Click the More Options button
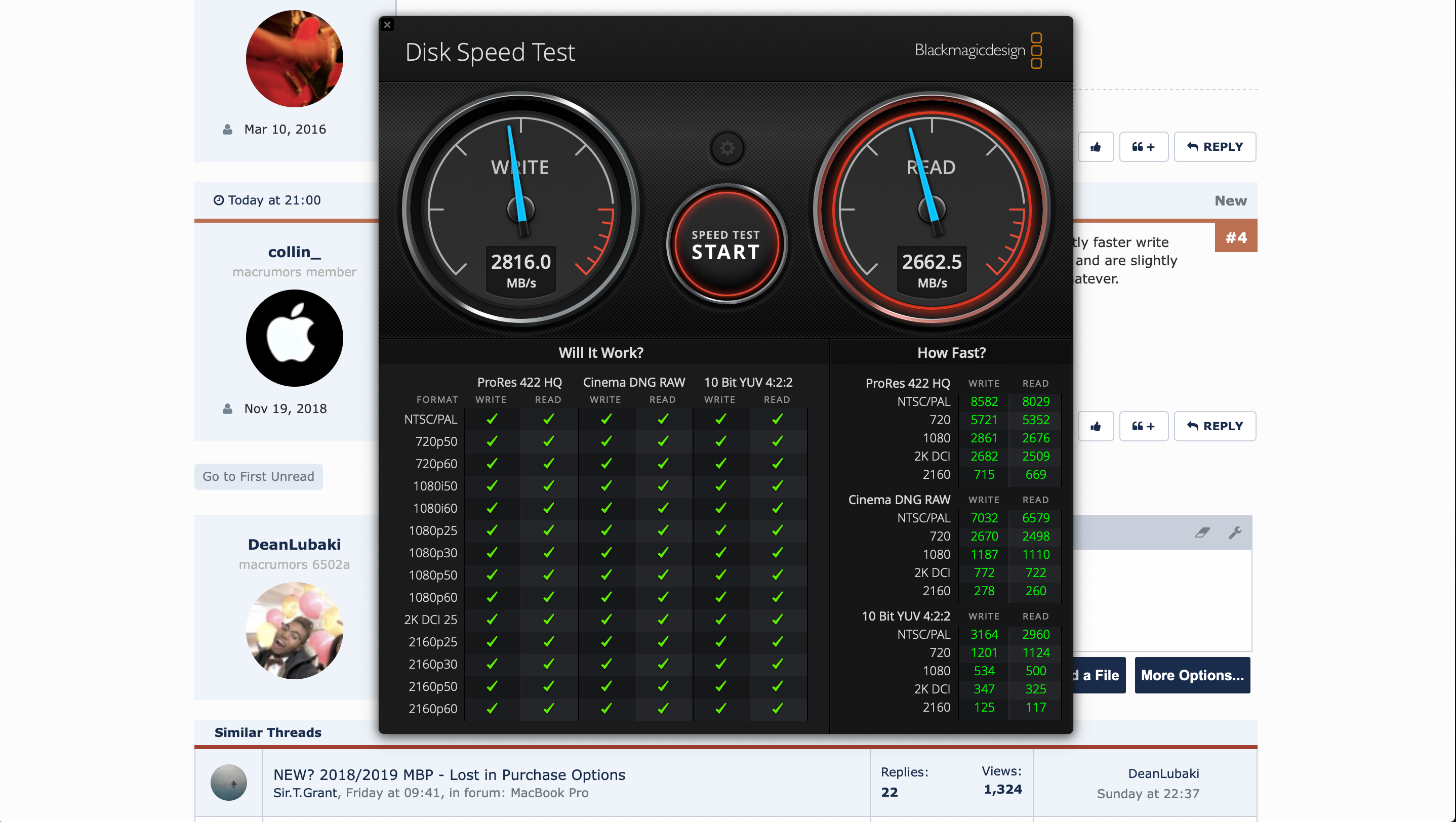The height and width of the screenshot is (822, 1456). [1192, 675]
